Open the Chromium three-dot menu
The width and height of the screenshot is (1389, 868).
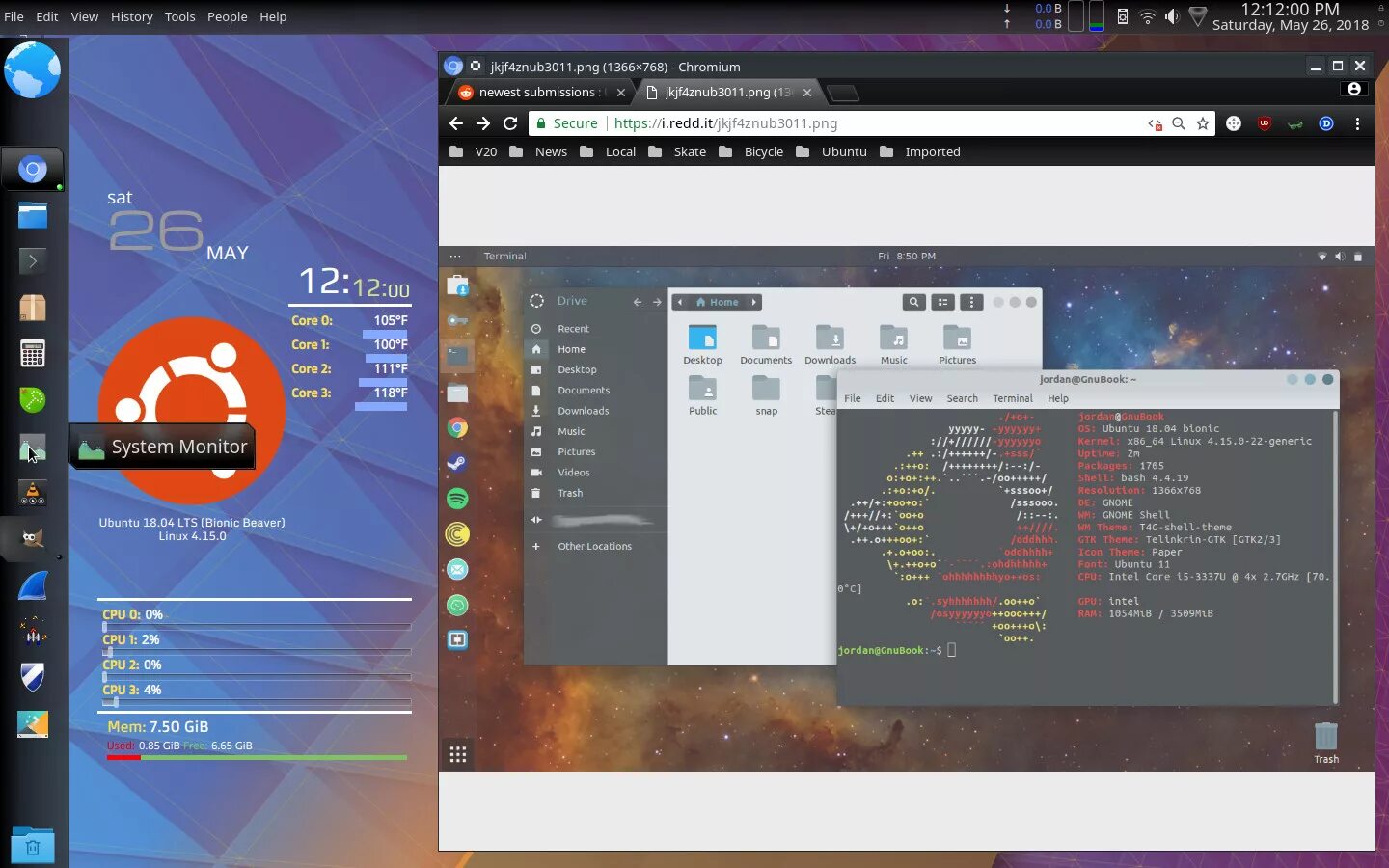tap(1357, 123)
